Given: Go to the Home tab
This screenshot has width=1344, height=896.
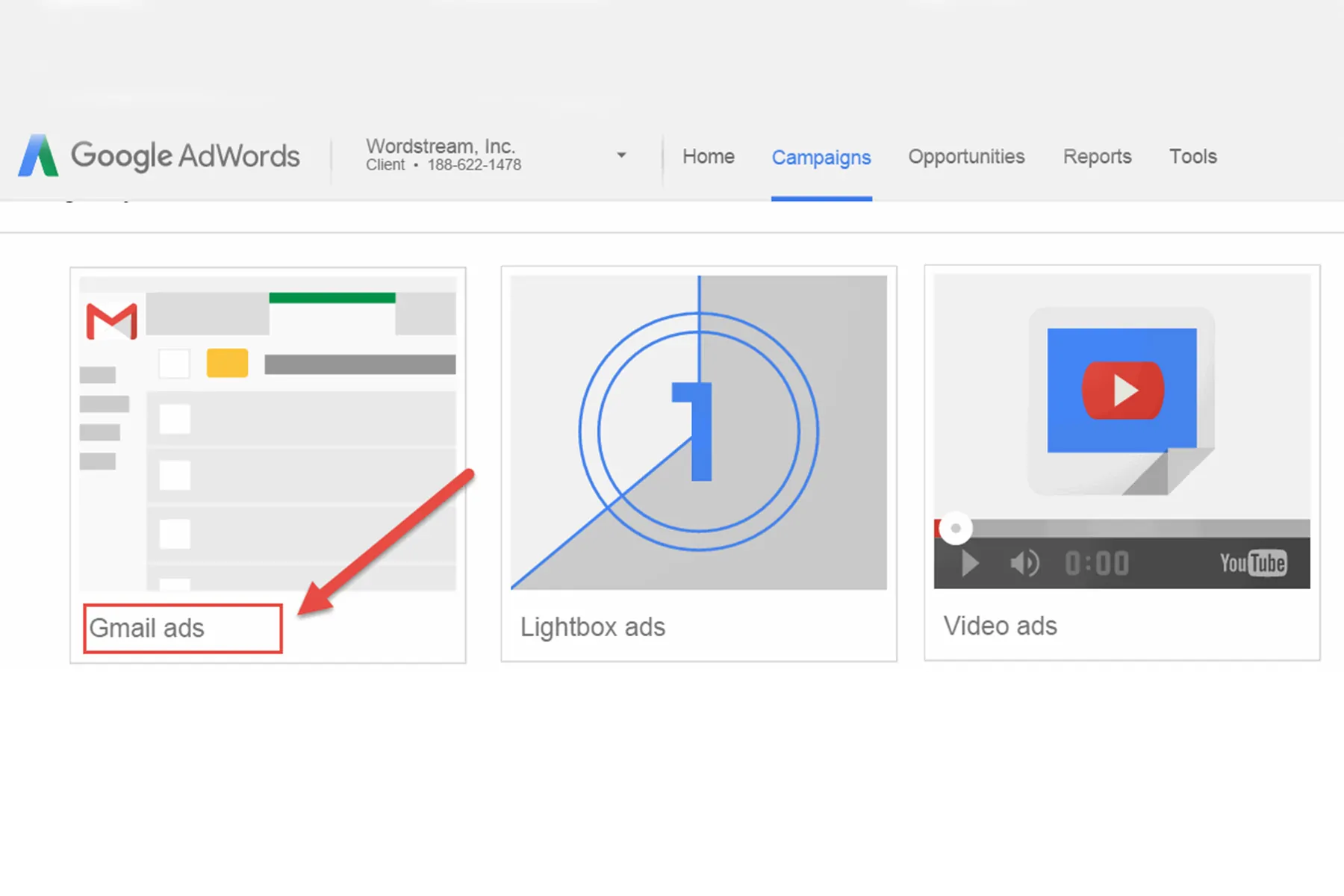Looking at the screenshot, I should click(x=708, y=157).
